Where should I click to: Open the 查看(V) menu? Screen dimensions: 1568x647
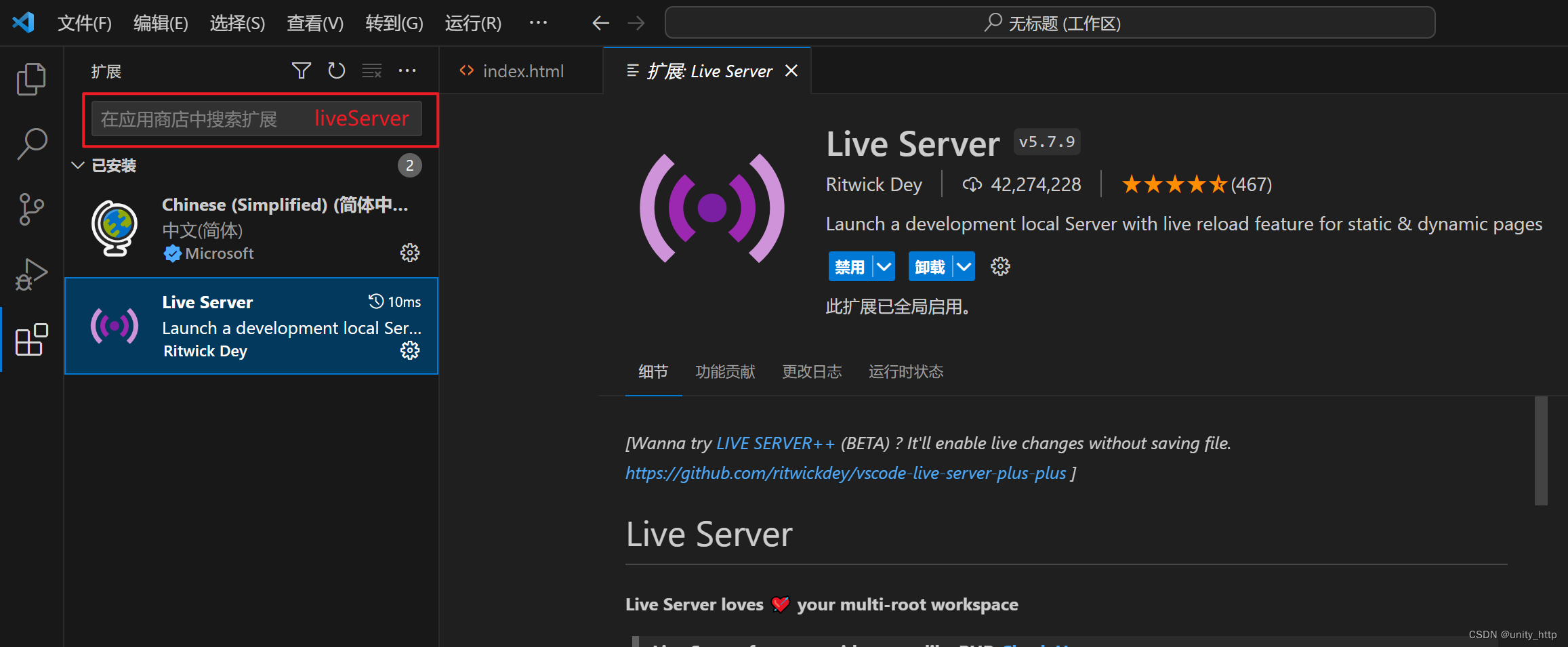click(x=315, y=23)
